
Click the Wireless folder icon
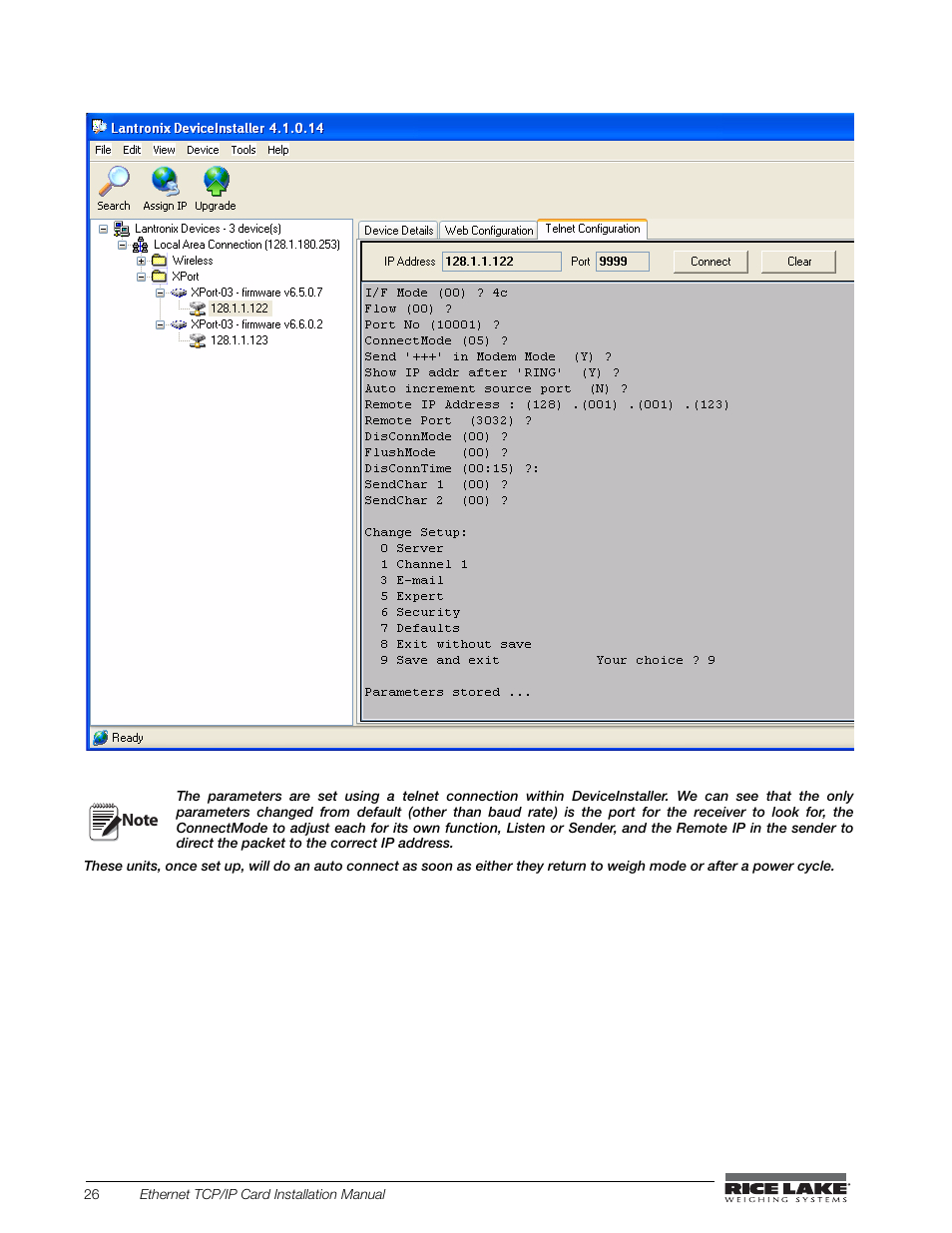point(160,261)
